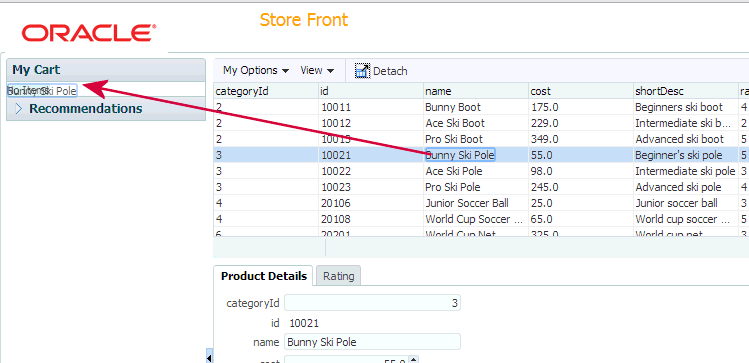Sort by the name column header
749x363 pixels.
coord(476,91)
